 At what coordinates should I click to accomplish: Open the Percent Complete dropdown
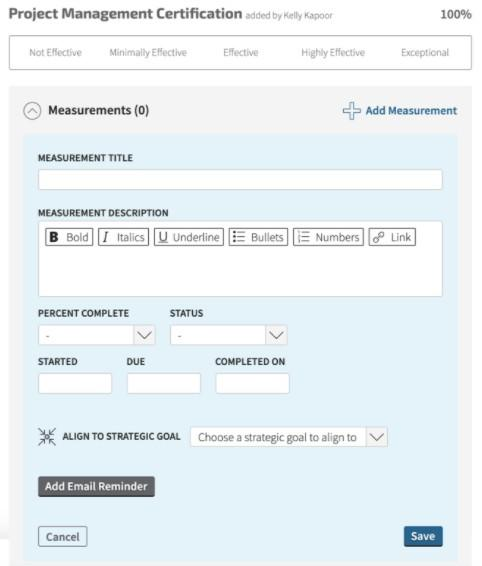(x=96, y=335)
